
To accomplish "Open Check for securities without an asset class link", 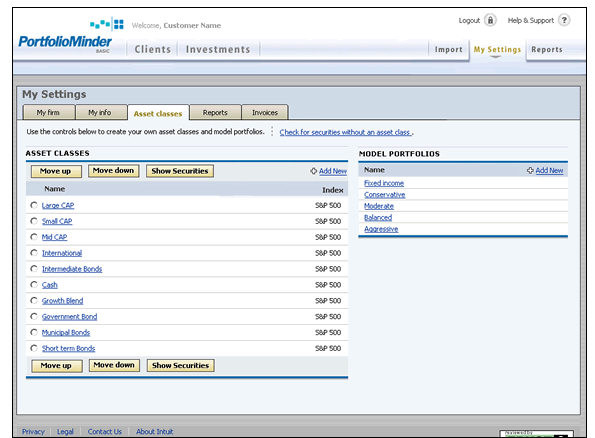I will click(346, 132).
